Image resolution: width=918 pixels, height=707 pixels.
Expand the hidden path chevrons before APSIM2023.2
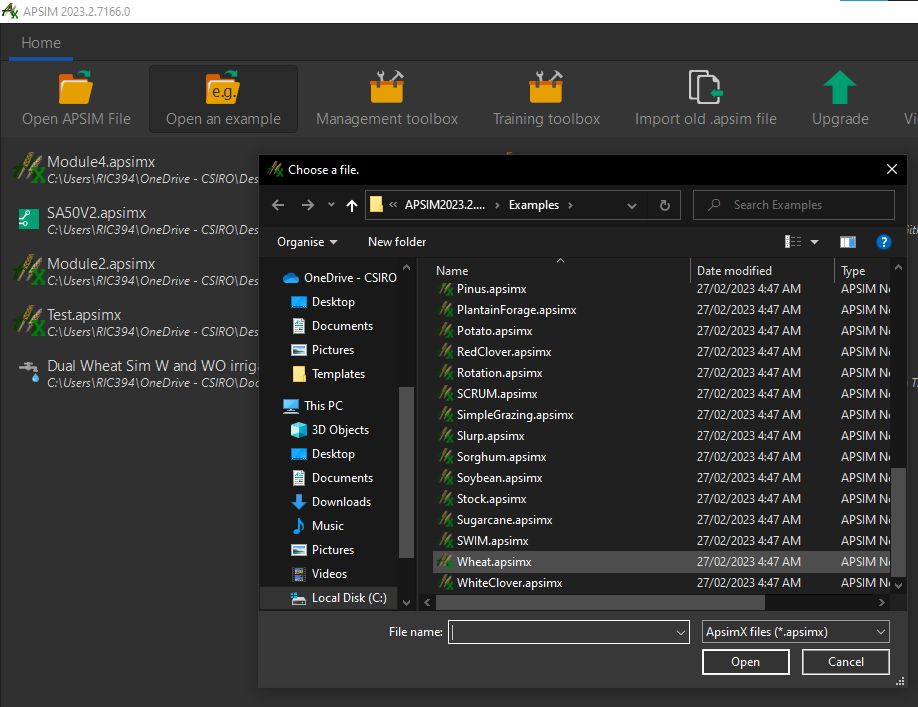coord(393,205)
